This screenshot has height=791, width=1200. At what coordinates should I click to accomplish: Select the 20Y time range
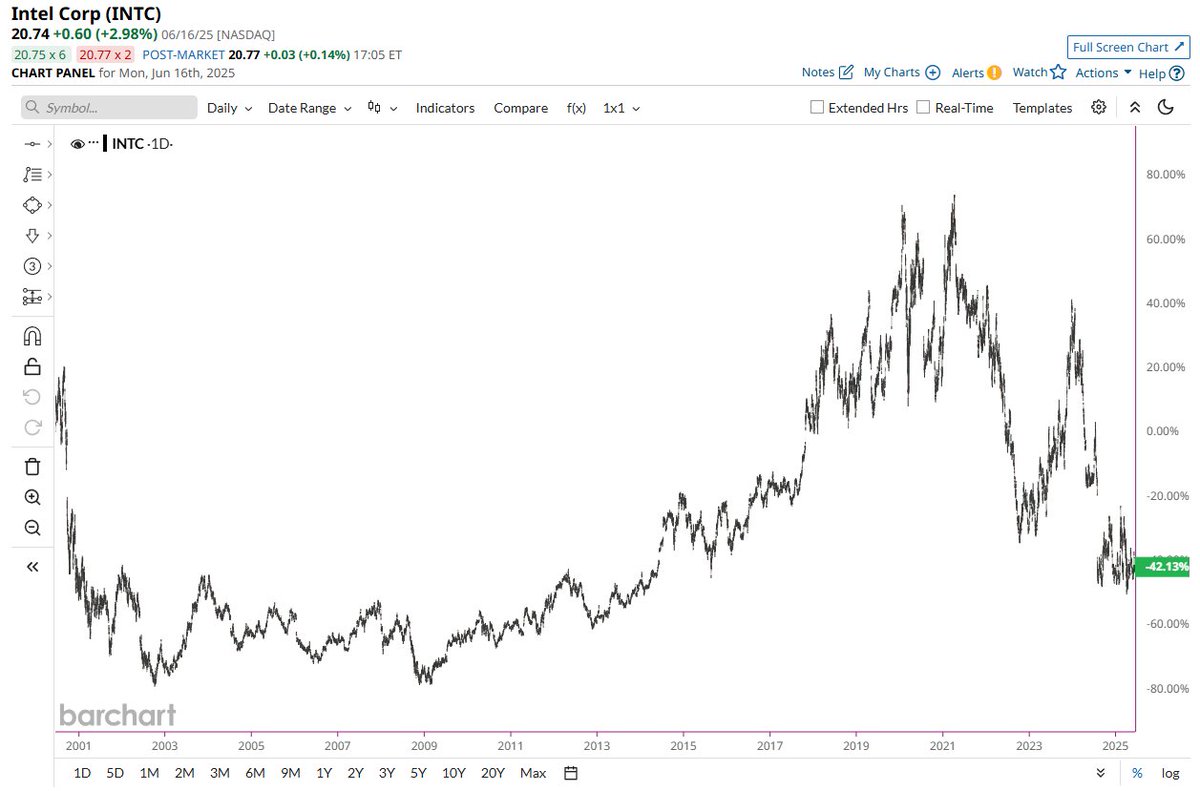pyautogui.click(x=492, y=773)
